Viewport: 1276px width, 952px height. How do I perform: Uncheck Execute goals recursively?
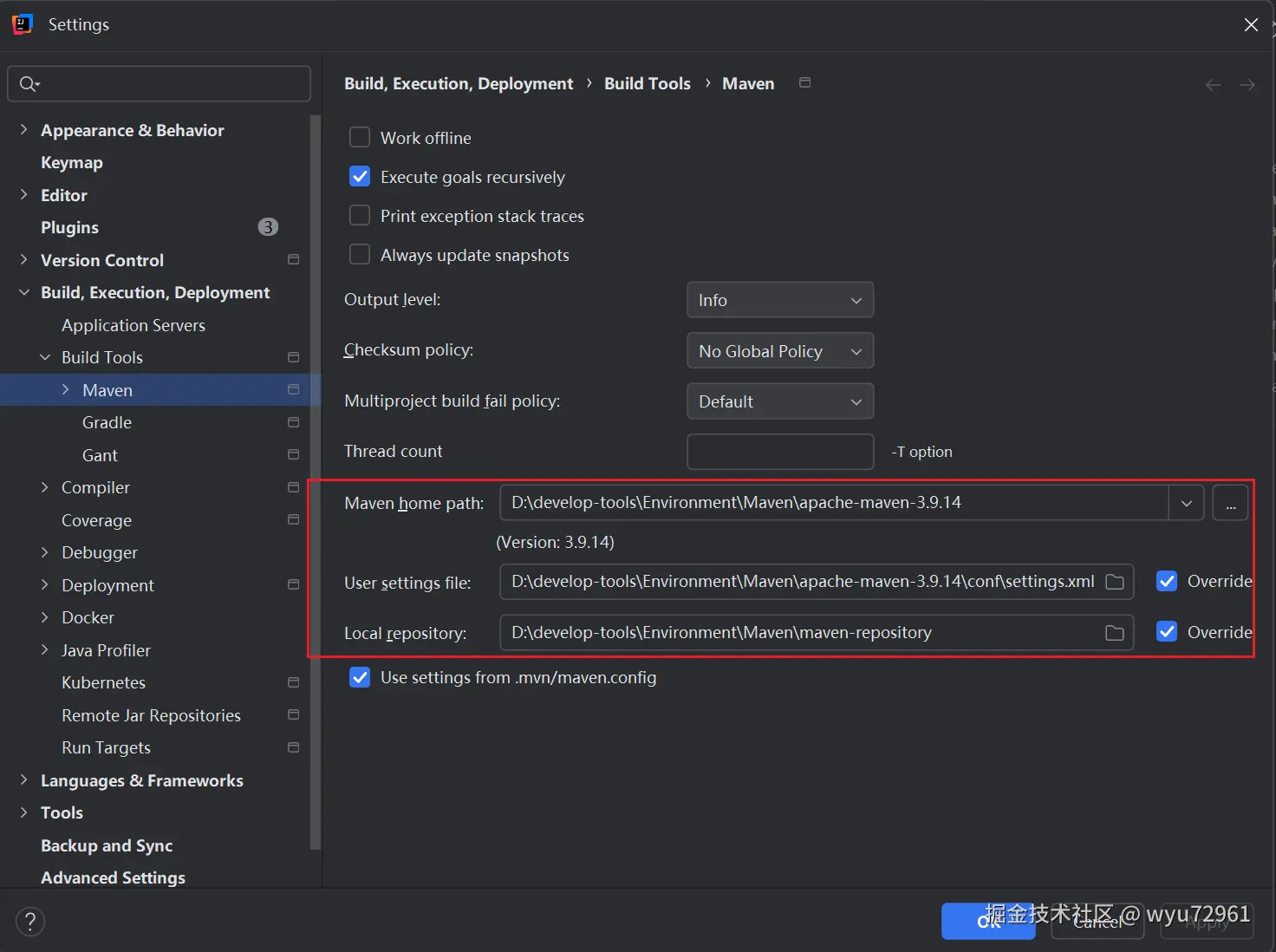(x=360, y=177)
